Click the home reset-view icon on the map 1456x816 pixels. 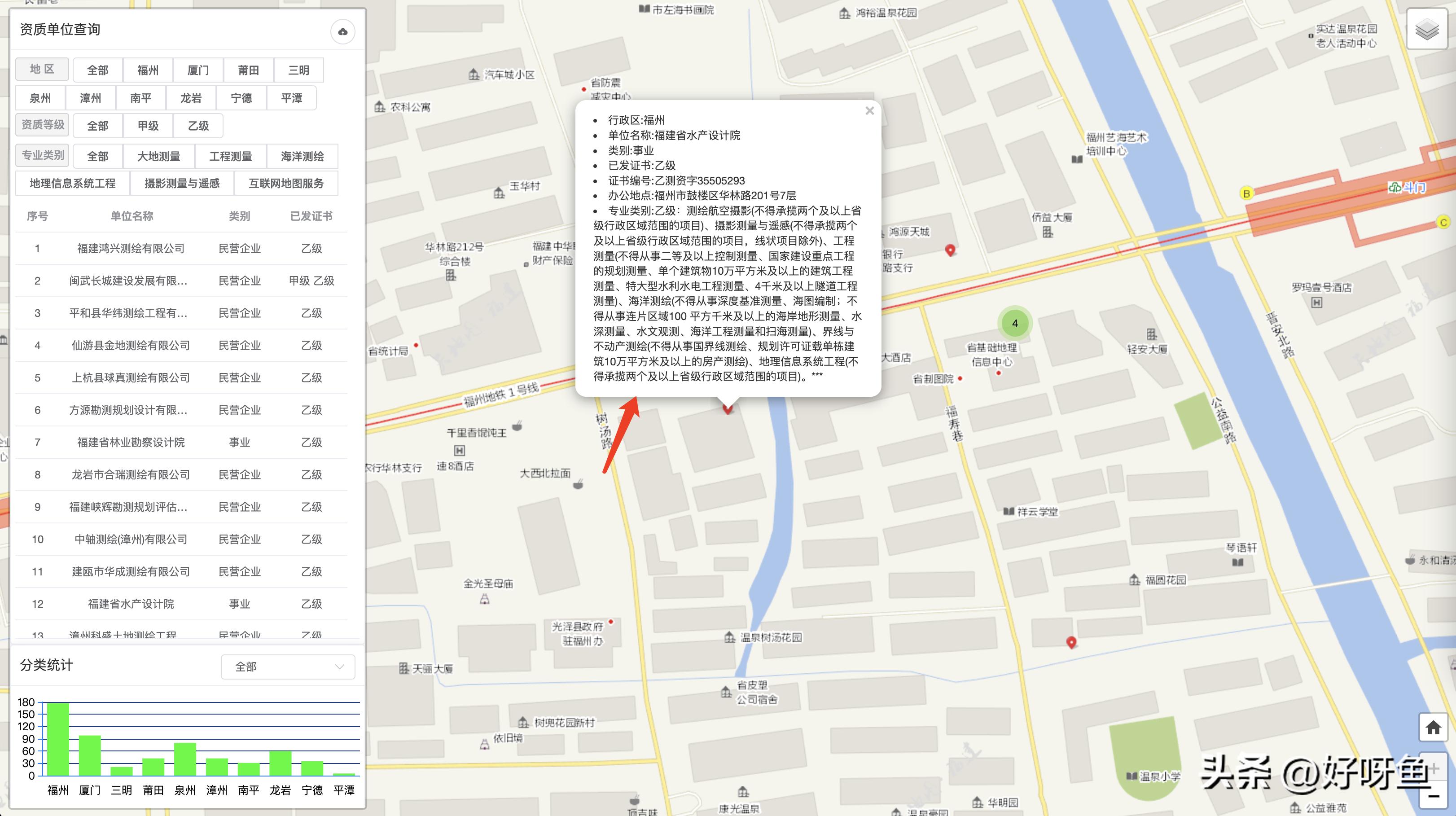coord(1434,727)
